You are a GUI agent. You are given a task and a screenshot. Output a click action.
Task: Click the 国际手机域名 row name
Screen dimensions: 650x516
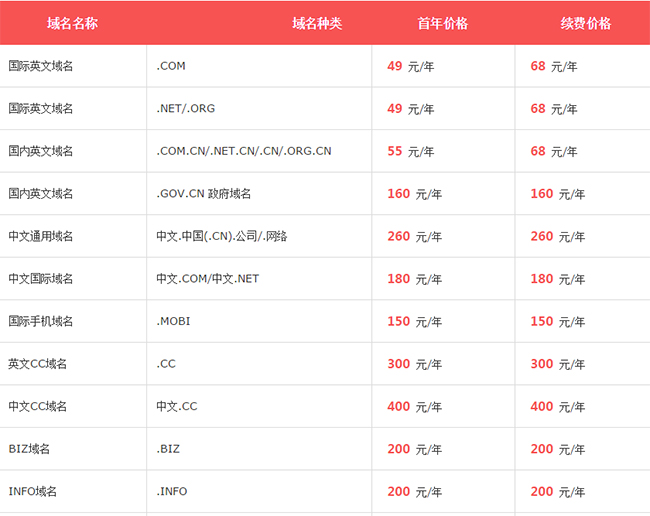coord(40,321)
